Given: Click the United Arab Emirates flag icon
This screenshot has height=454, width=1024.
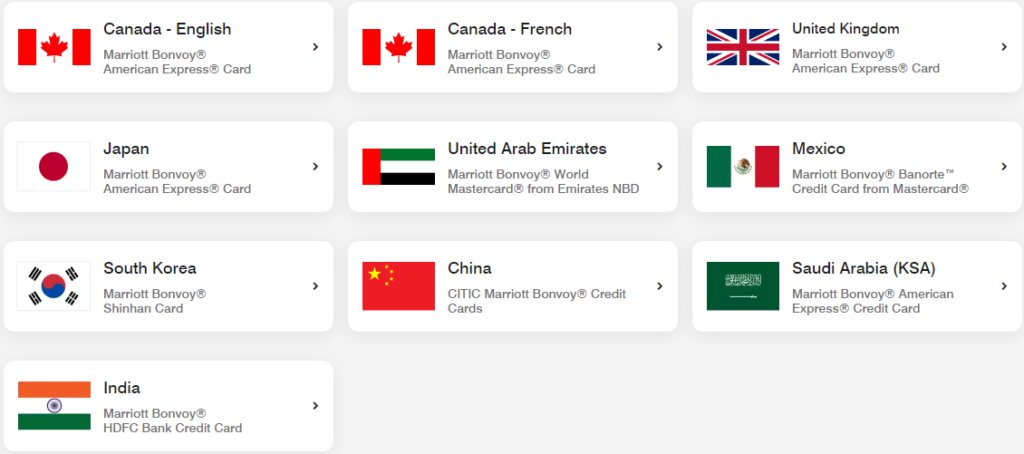Looking at the screenshot, I should (x=398, y=167).
